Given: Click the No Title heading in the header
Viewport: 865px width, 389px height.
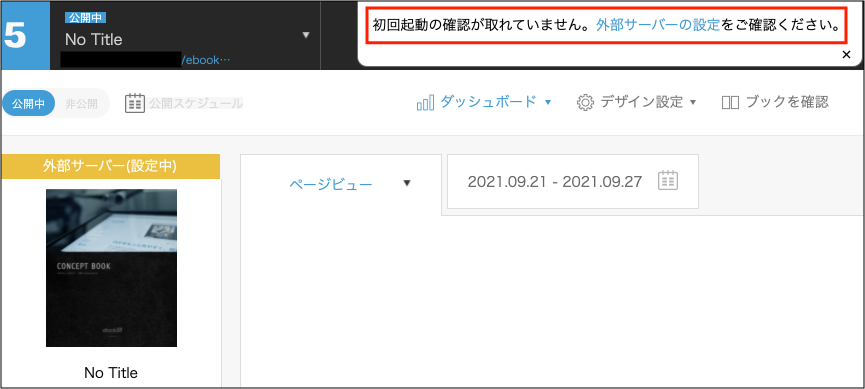Looking at the screenshot, I should point(94,40).
